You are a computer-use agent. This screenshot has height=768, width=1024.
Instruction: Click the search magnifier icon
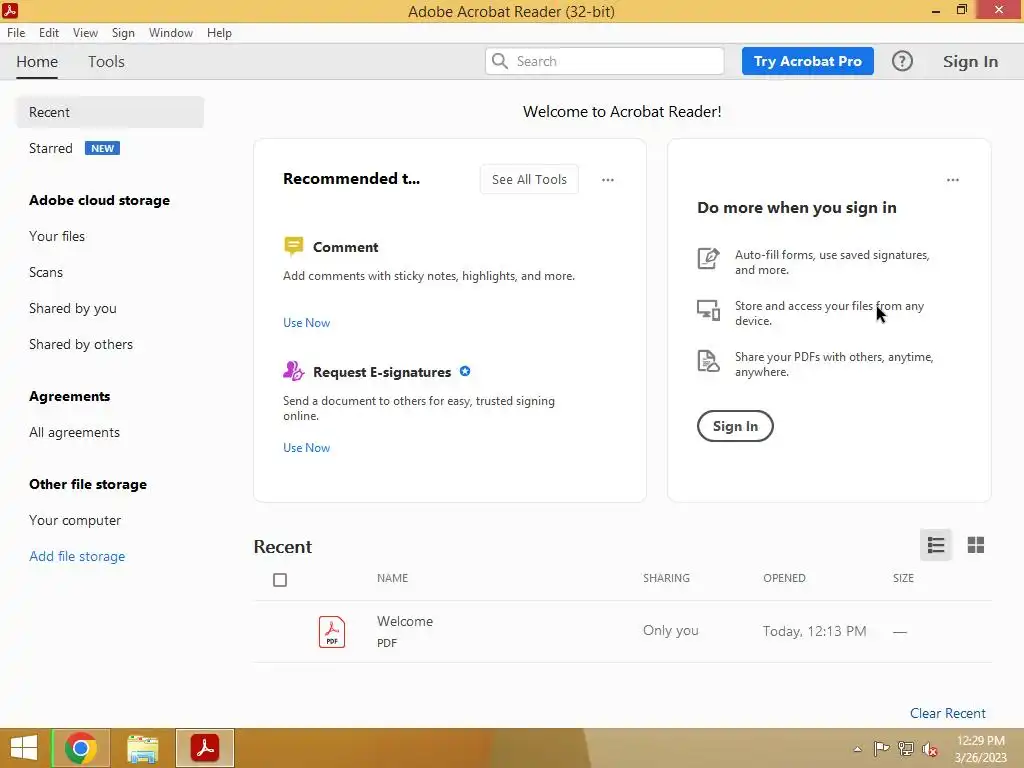click(x=500, y=61)
